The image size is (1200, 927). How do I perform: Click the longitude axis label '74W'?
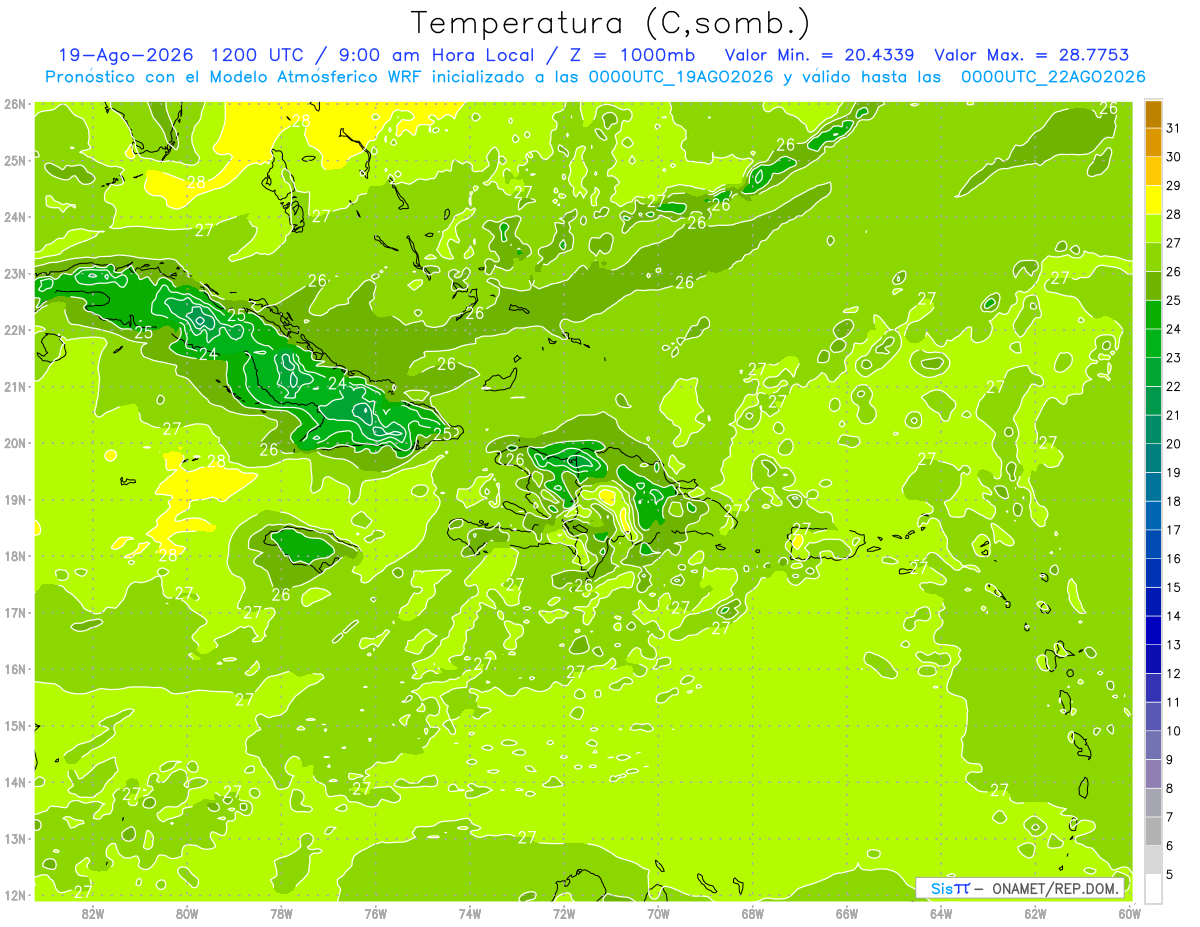tap(470, 913)
